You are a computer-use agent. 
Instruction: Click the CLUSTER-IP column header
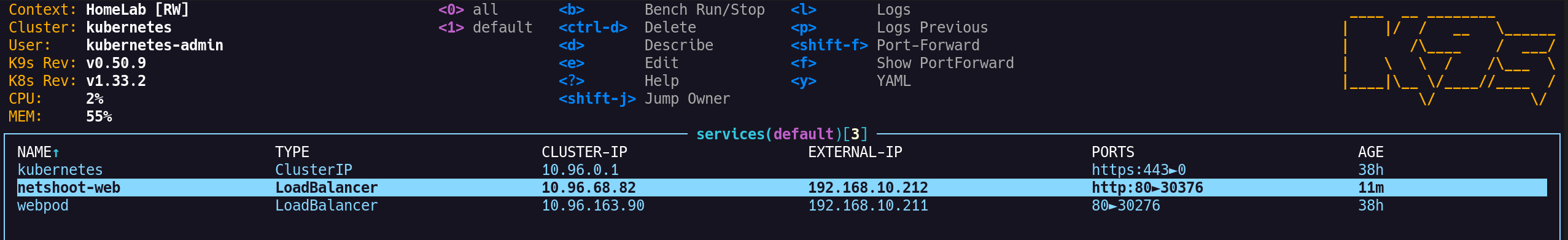pos(584,152)
